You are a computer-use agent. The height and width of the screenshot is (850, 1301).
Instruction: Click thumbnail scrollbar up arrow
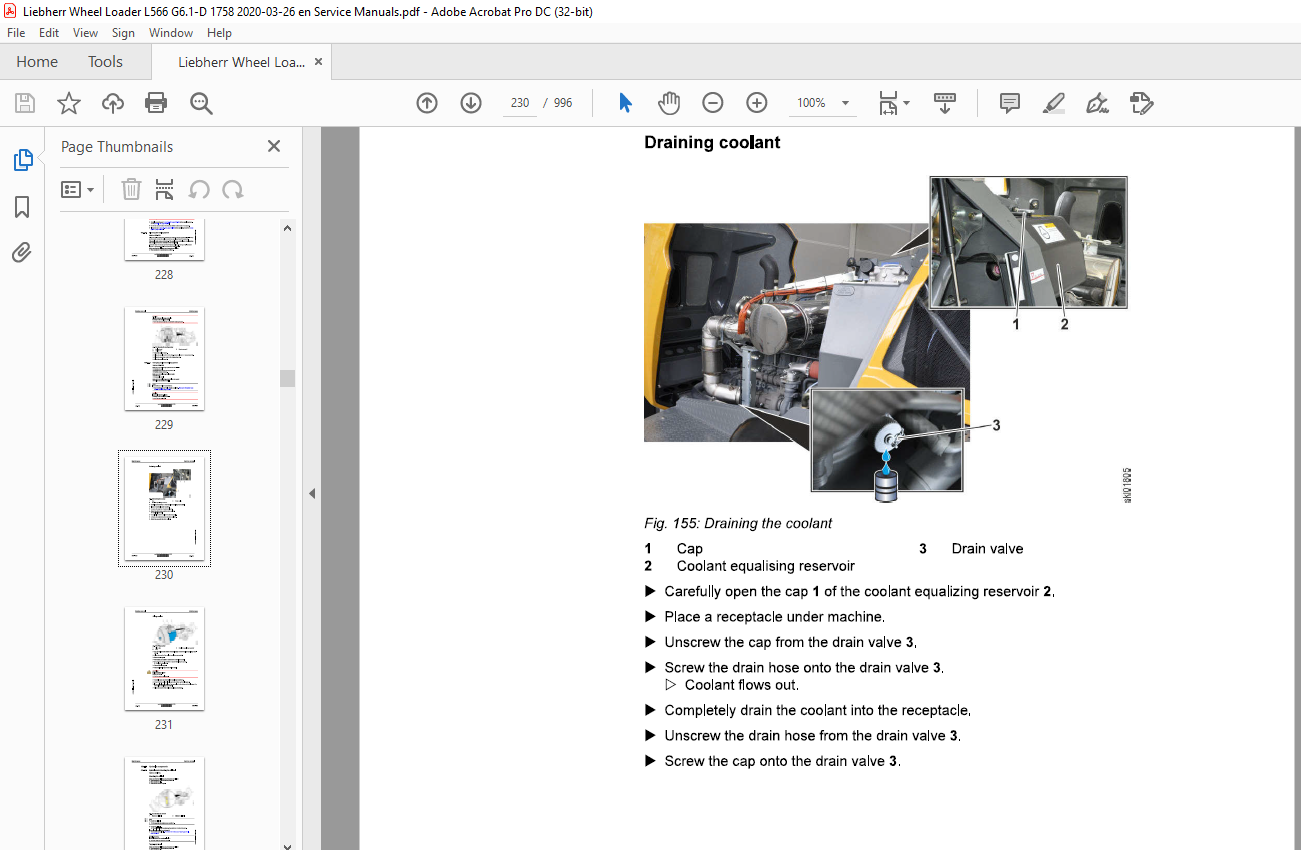pos(288,228)
